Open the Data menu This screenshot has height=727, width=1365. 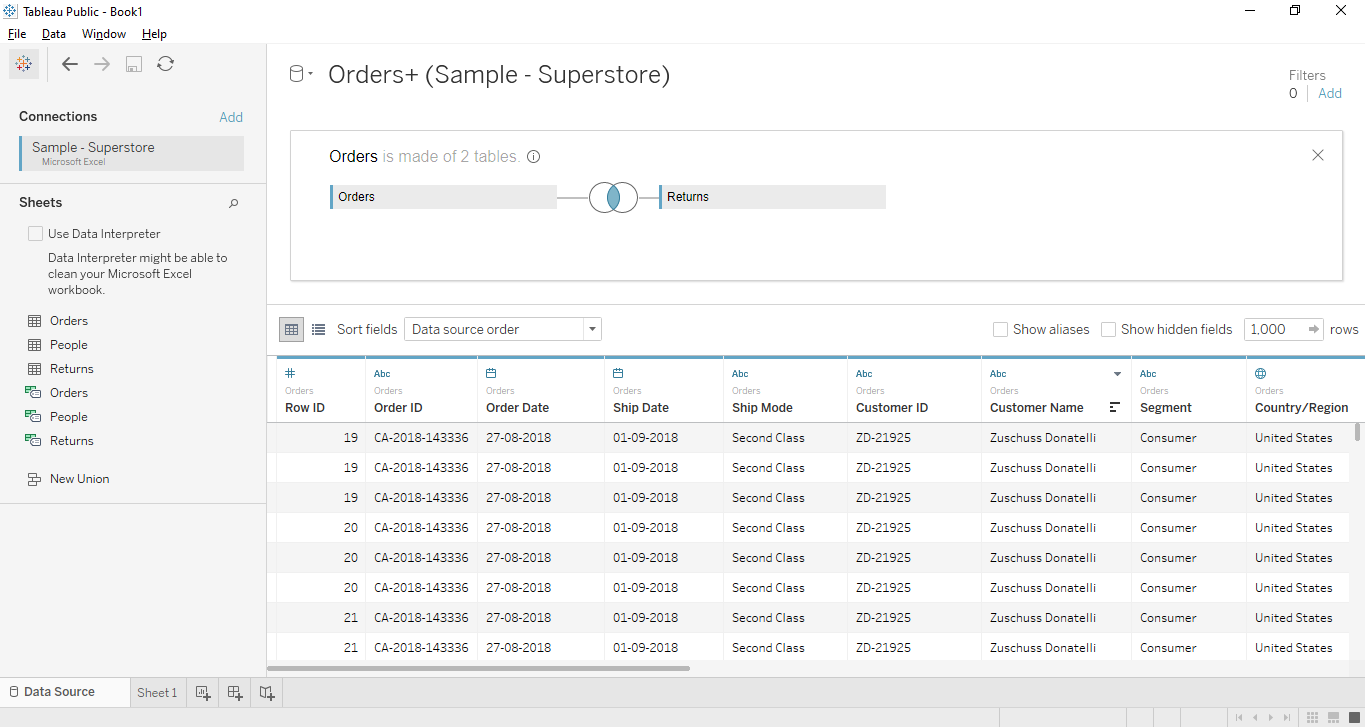coord(54,34)
